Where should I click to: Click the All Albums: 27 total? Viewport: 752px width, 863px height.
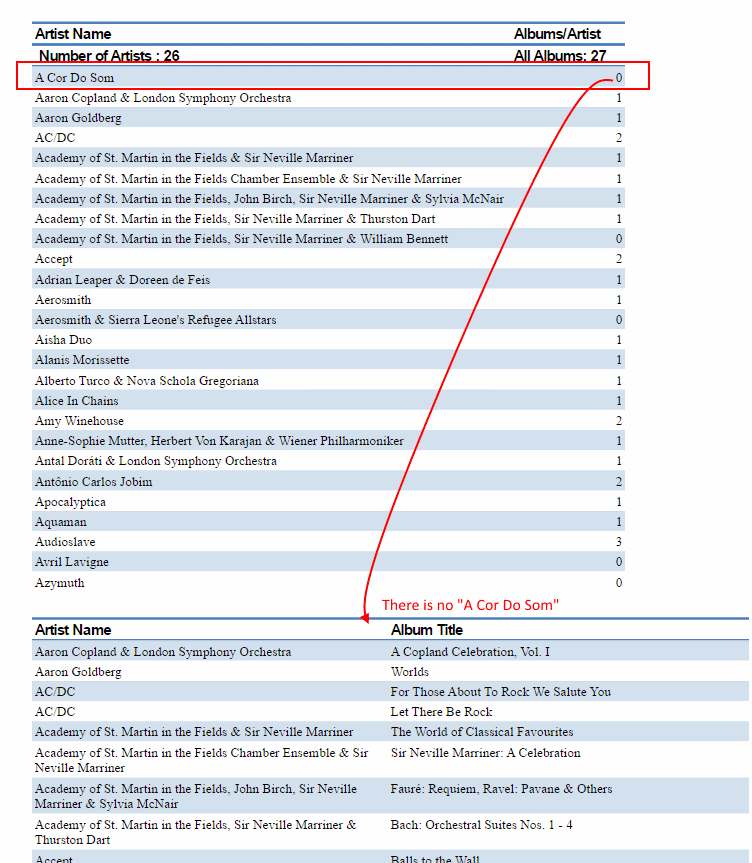559,56
